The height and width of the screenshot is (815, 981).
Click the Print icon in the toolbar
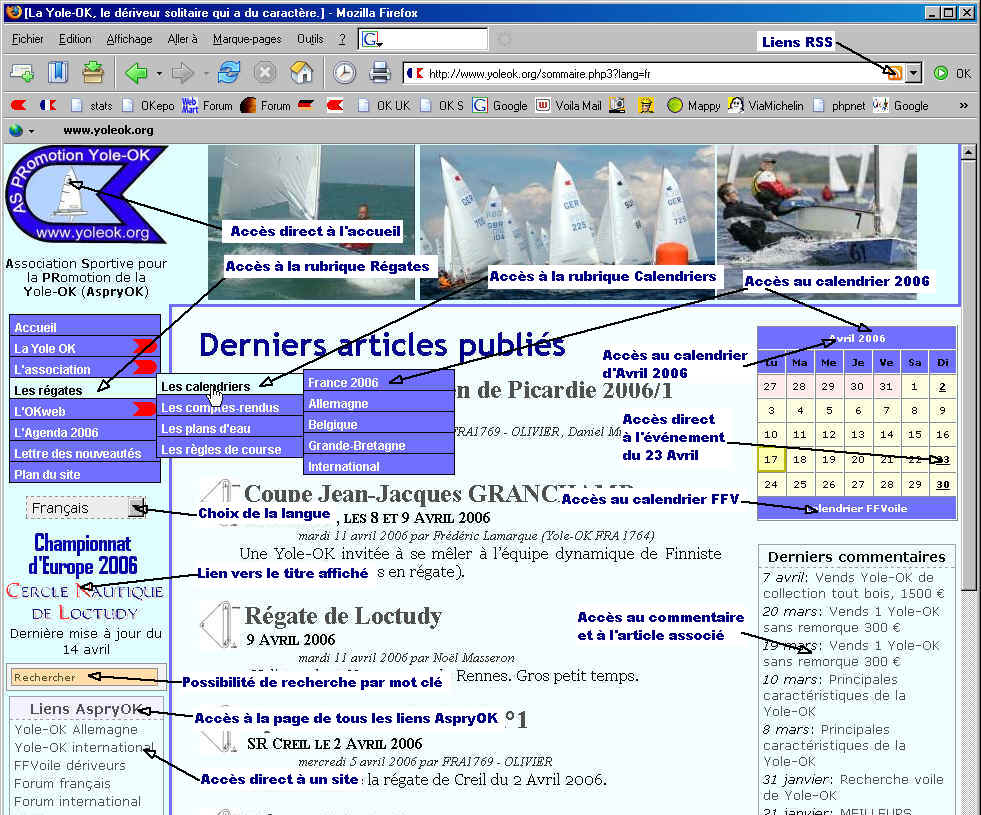pyautogui.click(x=380, y=72)
